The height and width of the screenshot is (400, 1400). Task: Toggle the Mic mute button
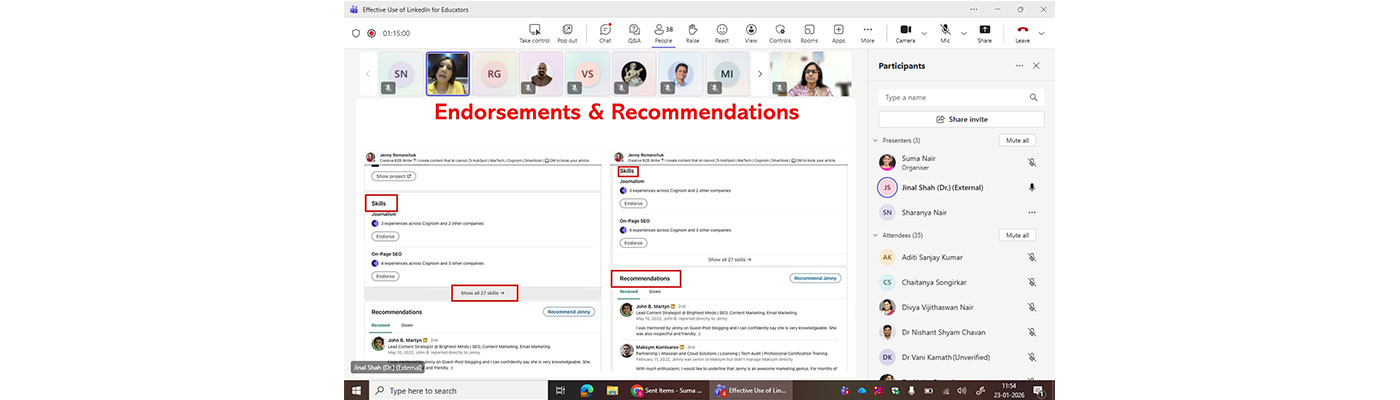point(945,33)
